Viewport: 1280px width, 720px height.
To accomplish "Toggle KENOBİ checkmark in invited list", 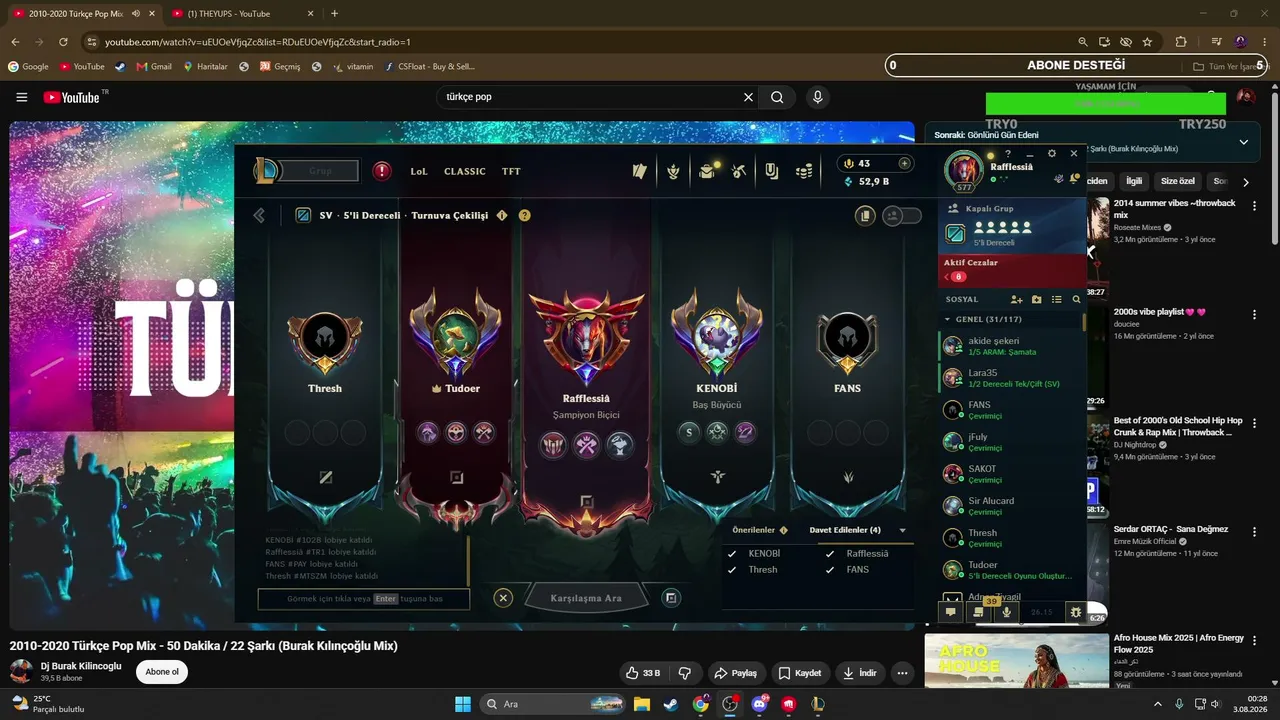I will point(732,553).
